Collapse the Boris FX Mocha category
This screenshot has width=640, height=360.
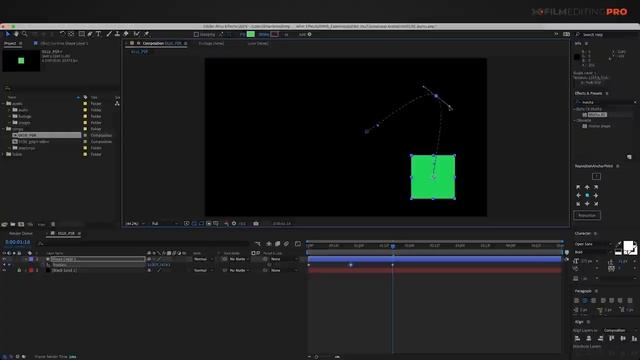pyautogui.click(x=575, y=109)
